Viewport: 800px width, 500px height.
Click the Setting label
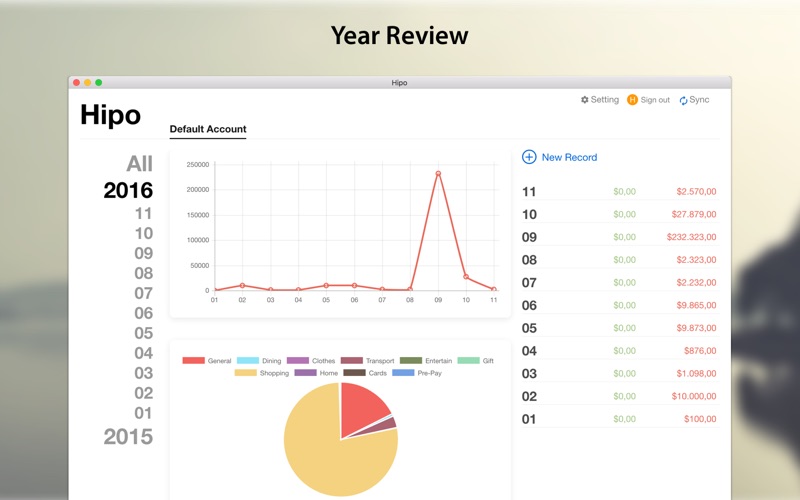click(605, 99)
